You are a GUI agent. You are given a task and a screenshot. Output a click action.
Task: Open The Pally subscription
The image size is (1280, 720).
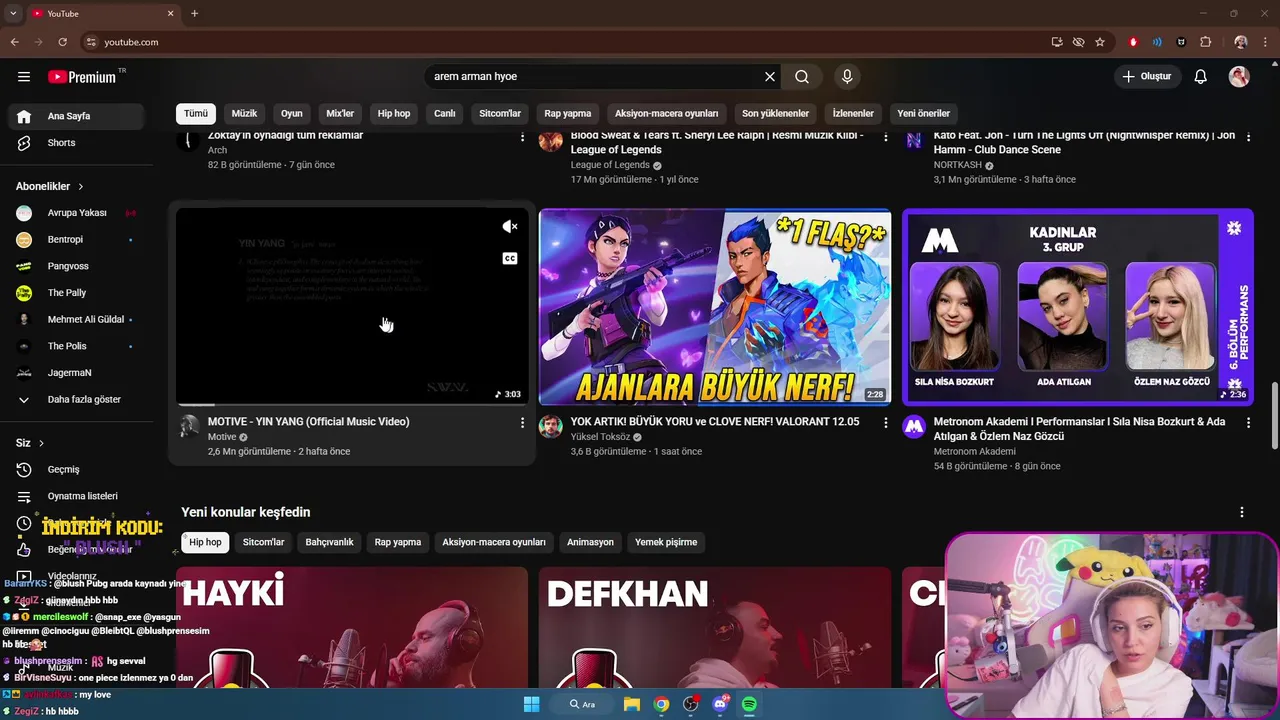click(x=76, y=293)
